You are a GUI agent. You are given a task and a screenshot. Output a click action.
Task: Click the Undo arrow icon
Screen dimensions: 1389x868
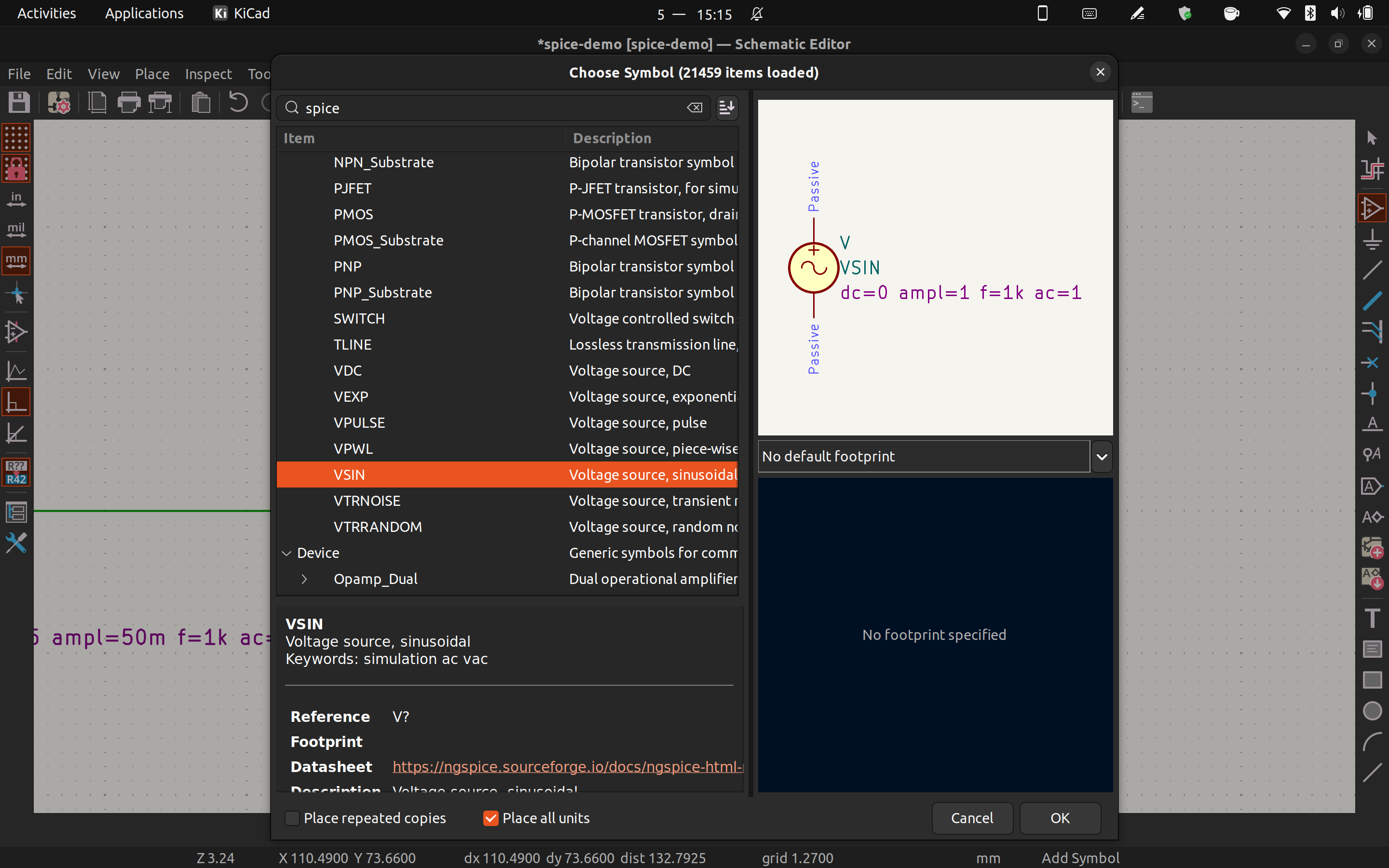tap(238, 103)
